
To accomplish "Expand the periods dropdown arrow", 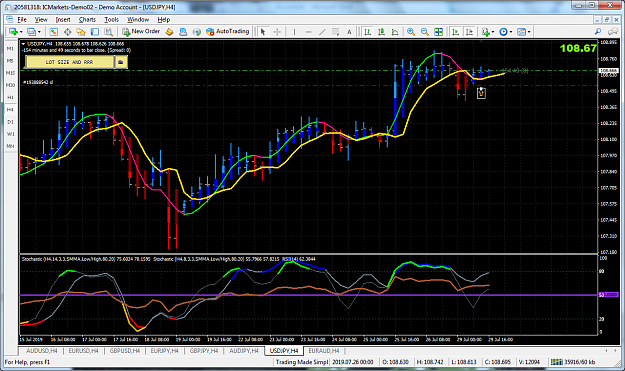I will (x=511, y=32).
